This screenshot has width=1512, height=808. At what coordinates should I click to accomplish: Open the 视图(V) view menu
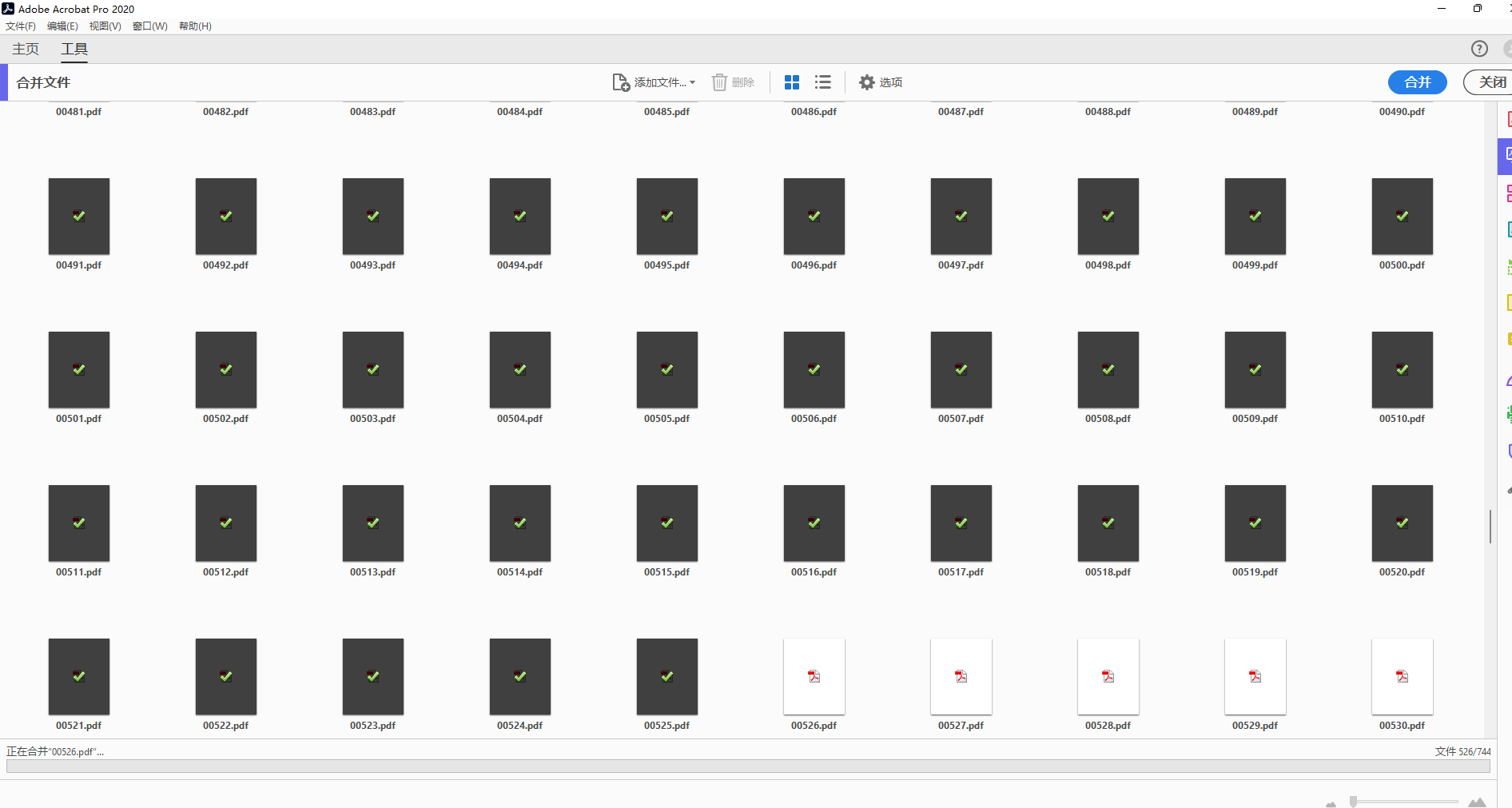105,26
